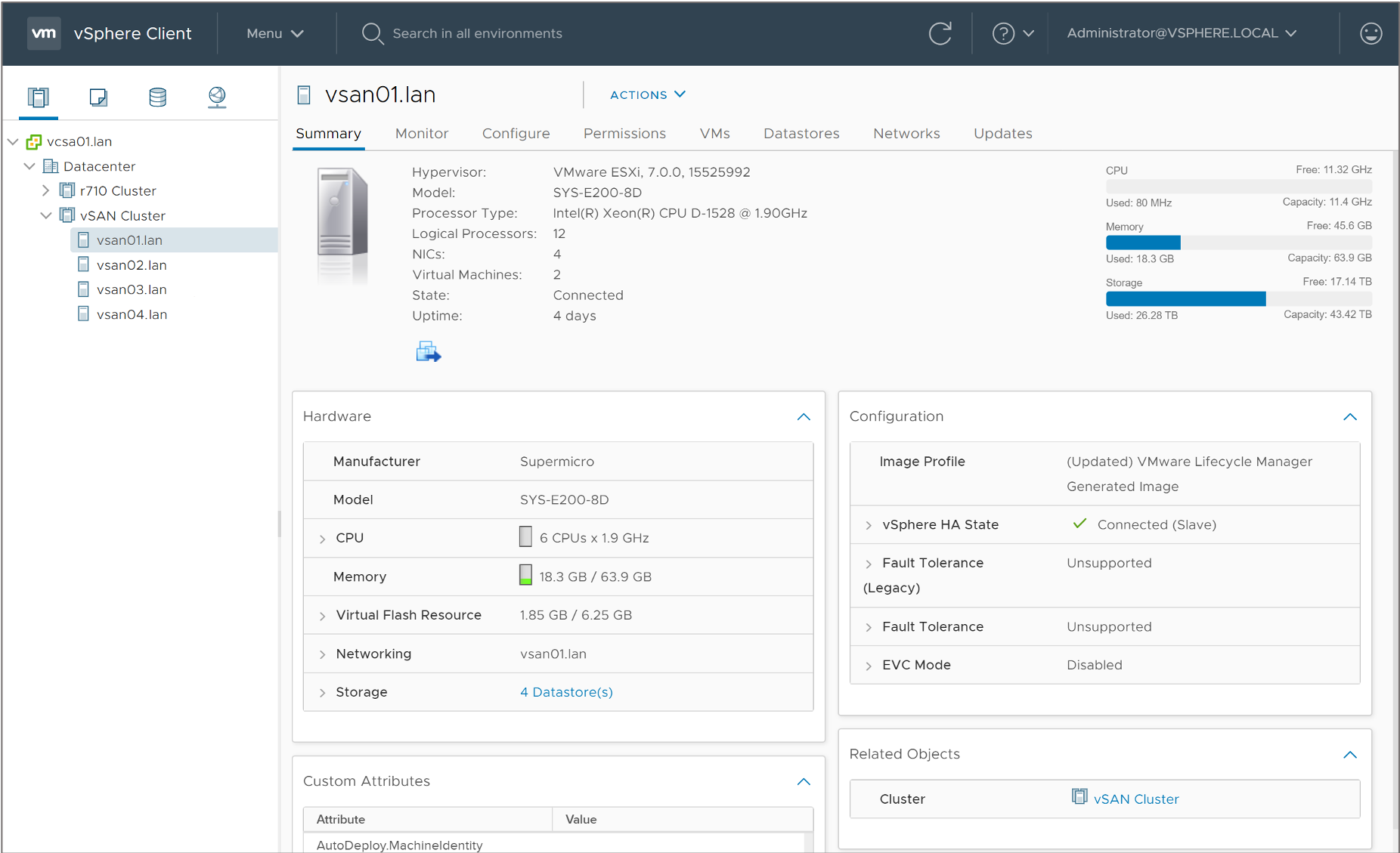
Task: Click the vSAN Cluster icon in tree
Action: pos(67,215)
